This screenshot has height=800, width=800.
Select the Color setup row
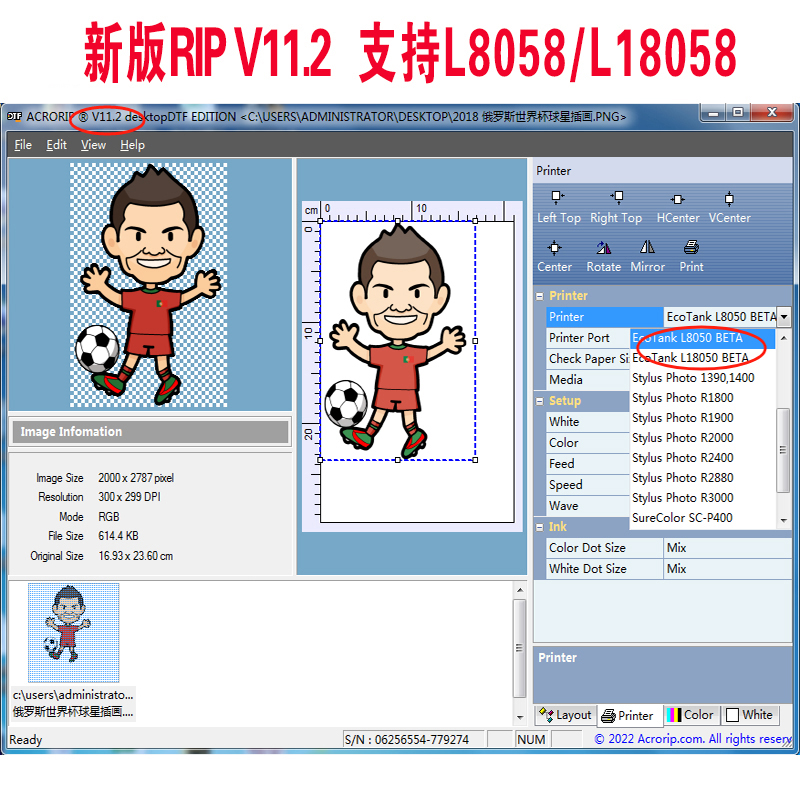(x=588, y=443)
